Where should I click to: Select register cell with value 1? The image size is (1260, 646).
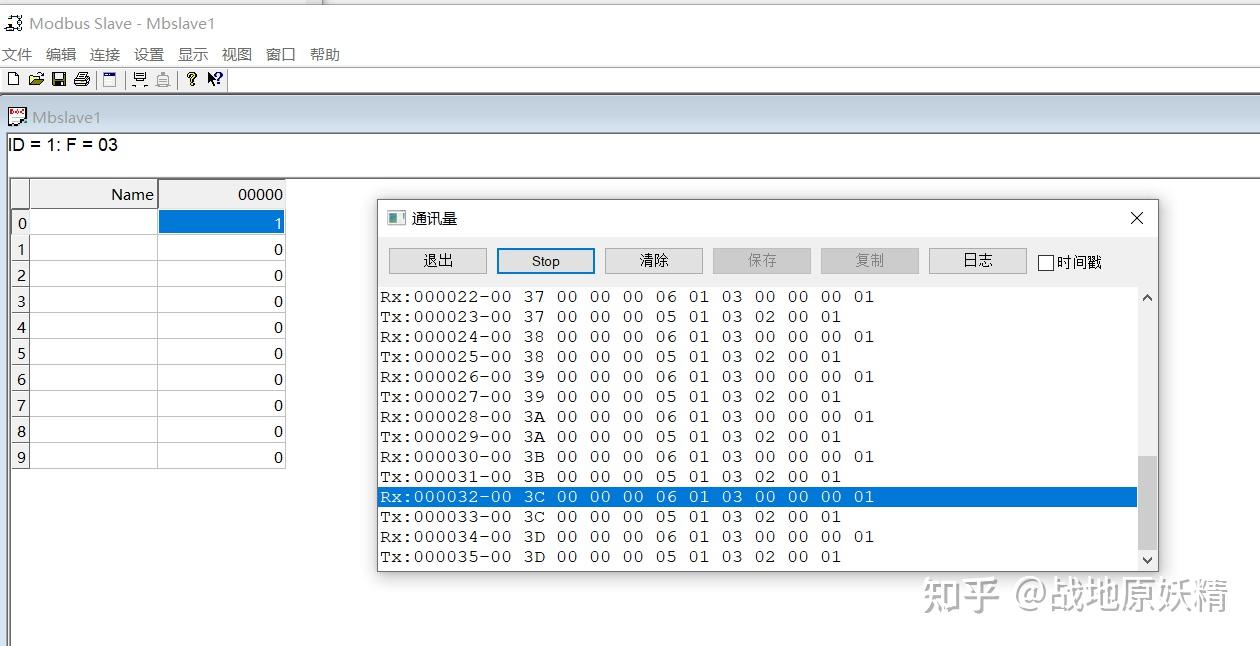coord(221,222)
